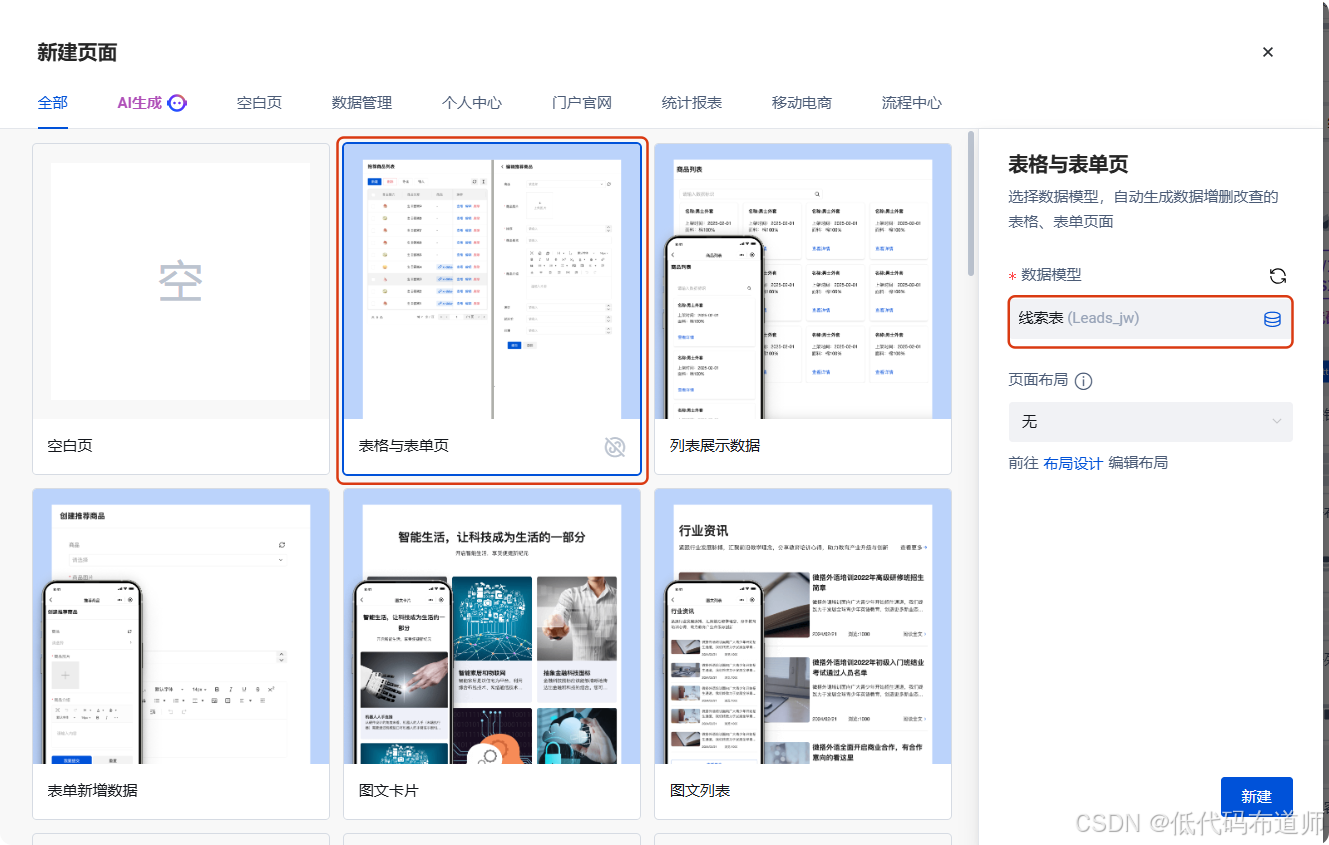Click the 新建页面 dialog title
Screen dimensions: 1329x845
77,52
